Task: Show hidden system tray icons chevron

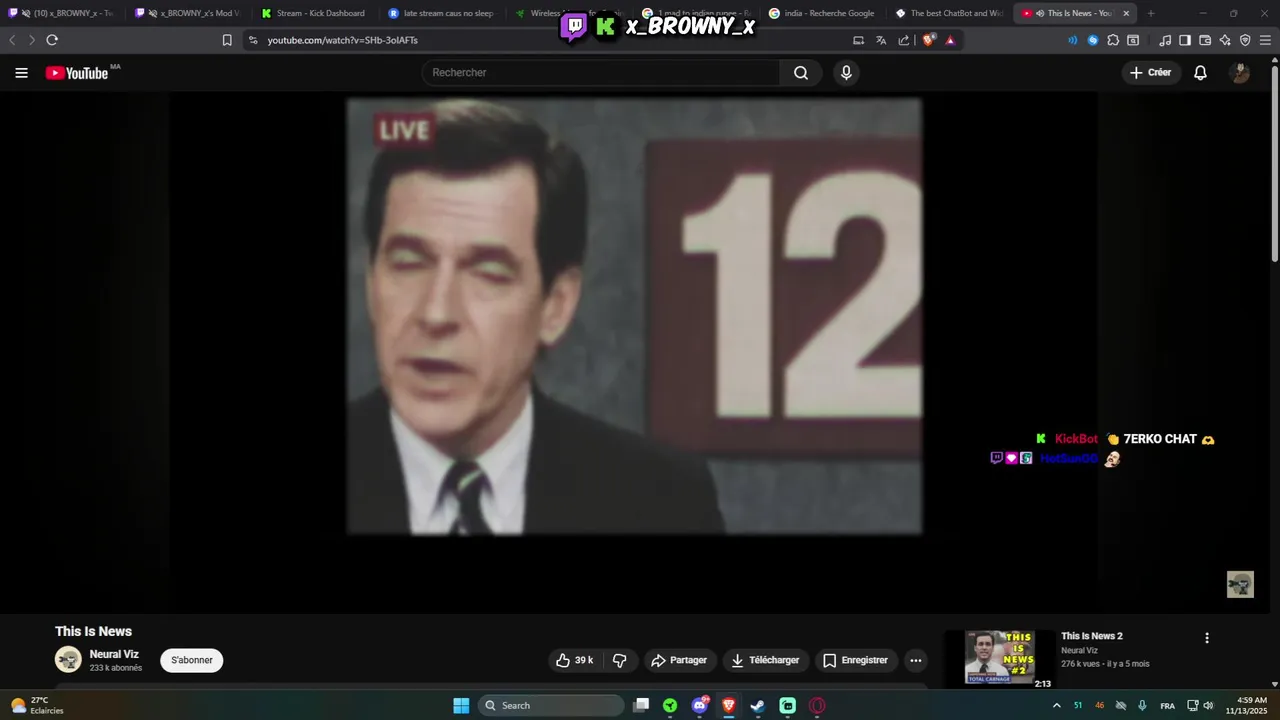Action: click(1056, 705)
